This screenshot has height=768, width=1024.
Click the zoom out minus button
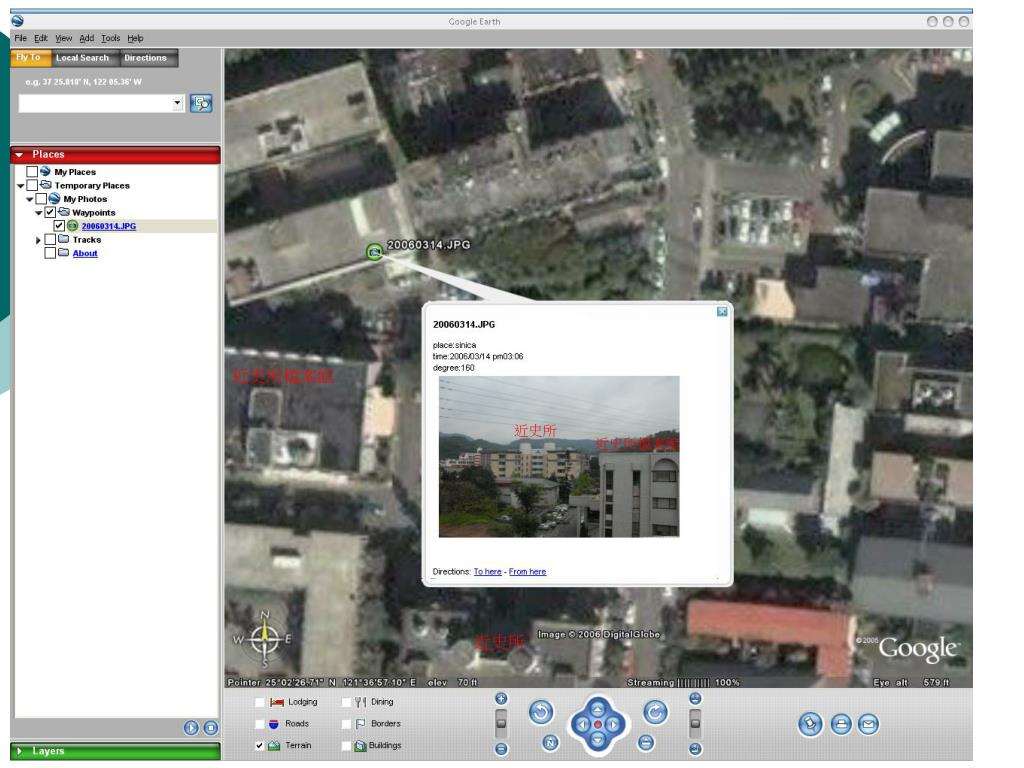pos(501,748)
